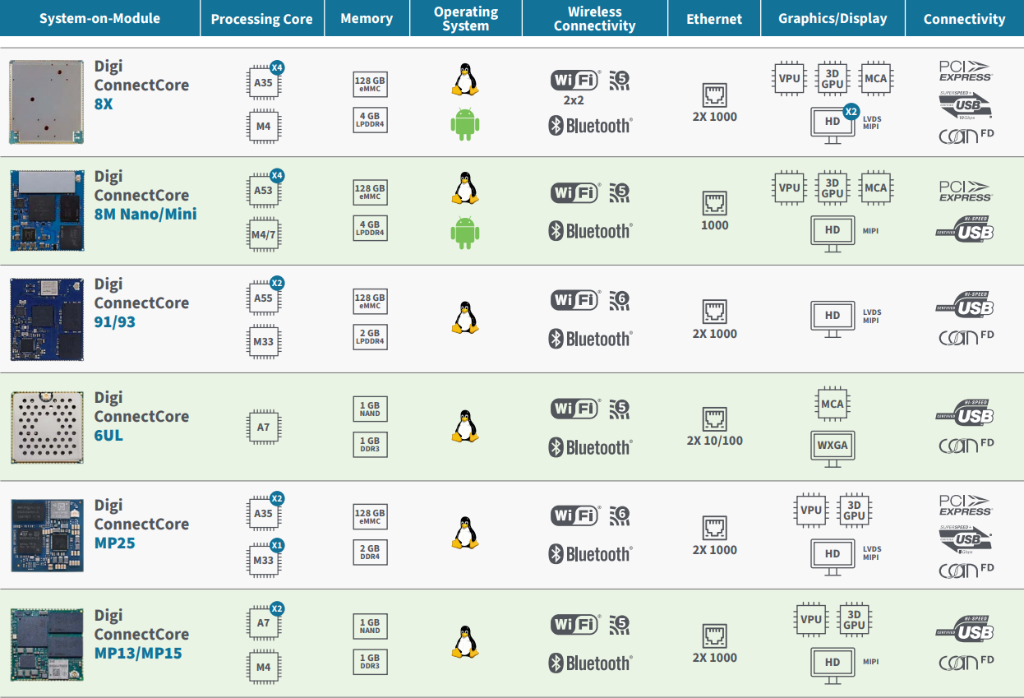Click the M4/7 chip icon
Viewport: 1024px width, 698px height.
[x=263, y=234]
